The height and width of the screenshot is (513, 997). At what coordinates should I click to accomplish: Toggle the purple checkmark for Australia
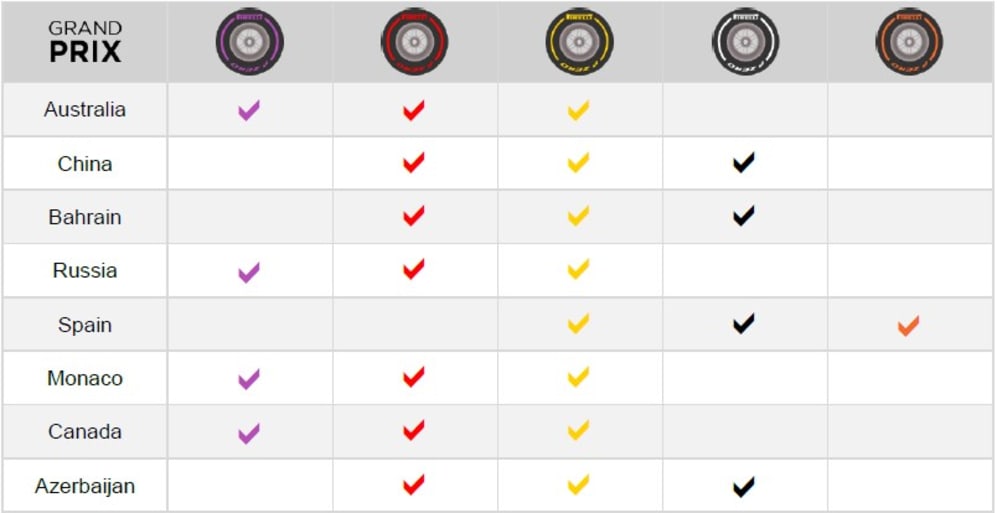249,110
